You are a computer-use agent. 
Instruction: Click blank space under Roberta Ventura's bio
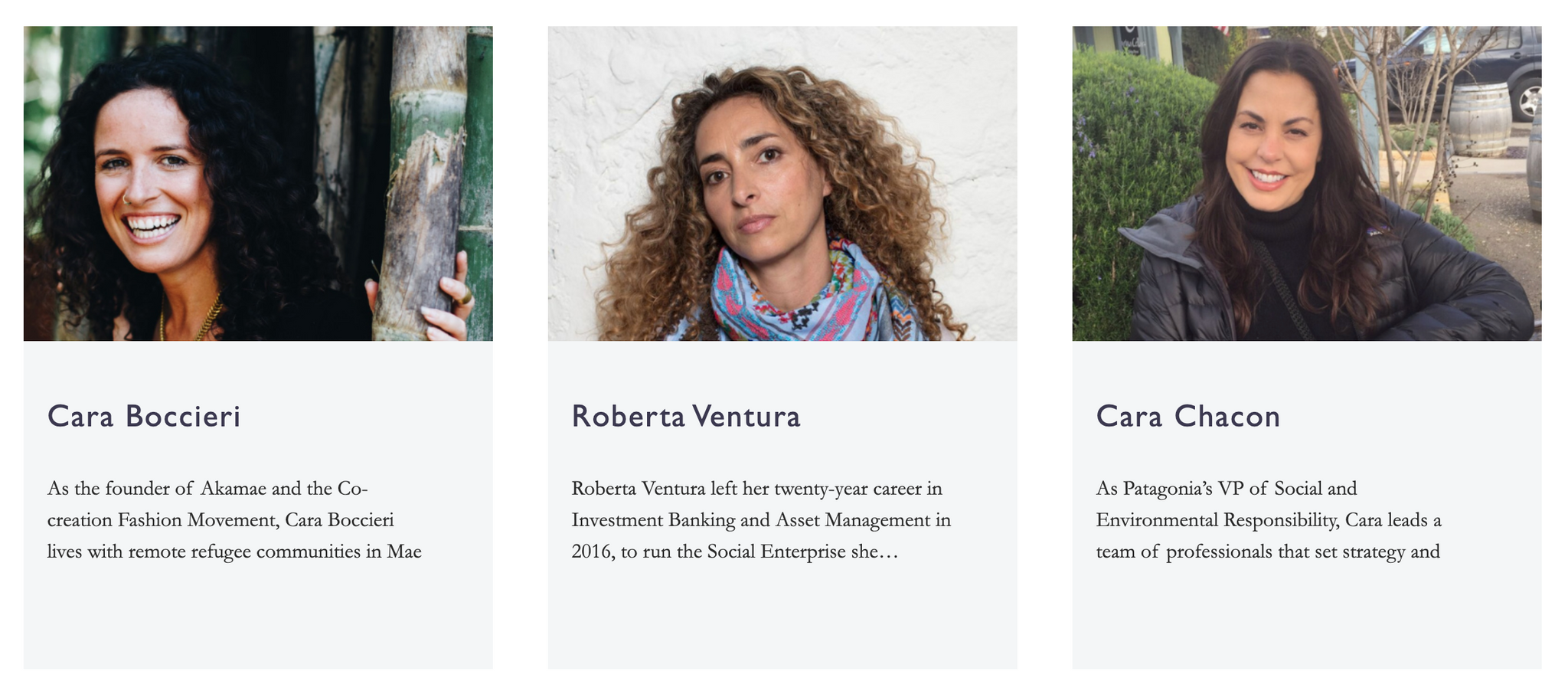tap(782, 620)
